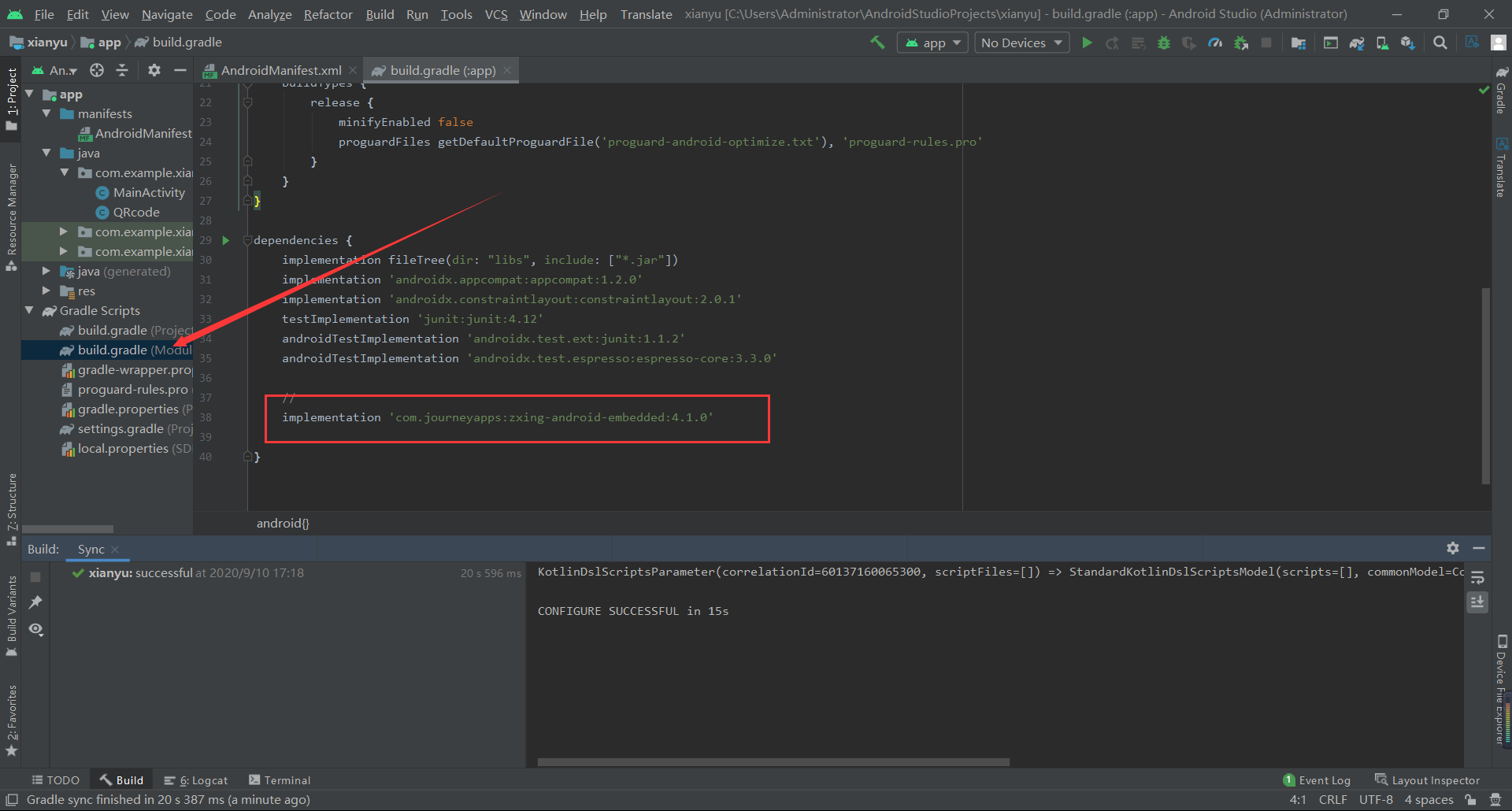The image size is (1512, 811).
Task: Click Sync Project with Gradle Files elephant icon
Action: pyautogui.click(x=1357, y=43)
